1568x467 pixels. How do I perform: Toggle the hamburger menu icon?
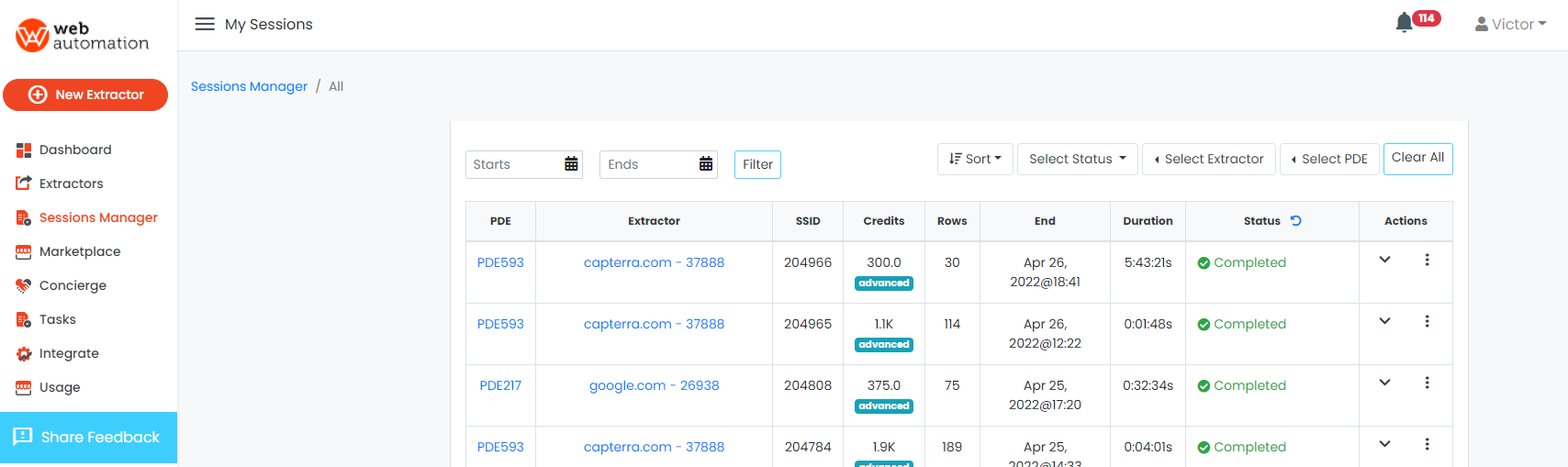tap(205, 24)
